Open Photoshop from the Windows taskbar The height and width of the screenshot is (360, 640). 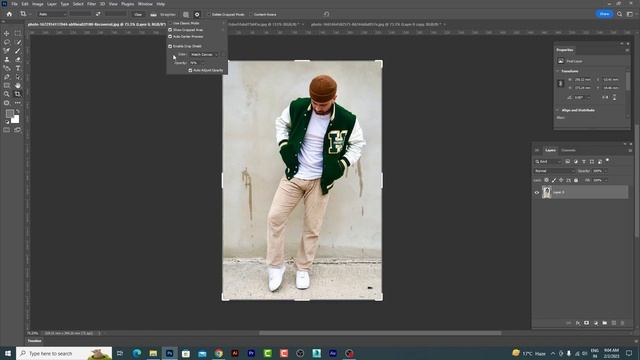click(x=169, y=353)
